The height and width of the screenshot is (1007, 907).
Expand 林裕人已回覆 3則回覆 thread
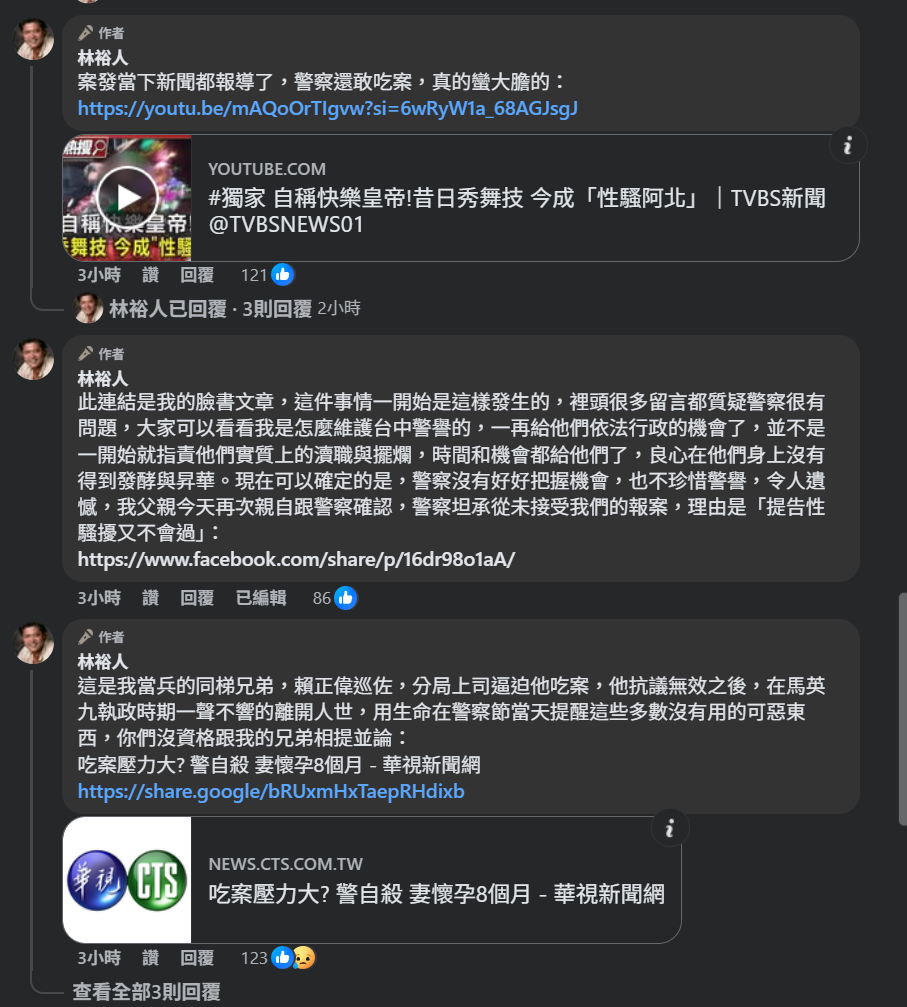tap(218, 308)
